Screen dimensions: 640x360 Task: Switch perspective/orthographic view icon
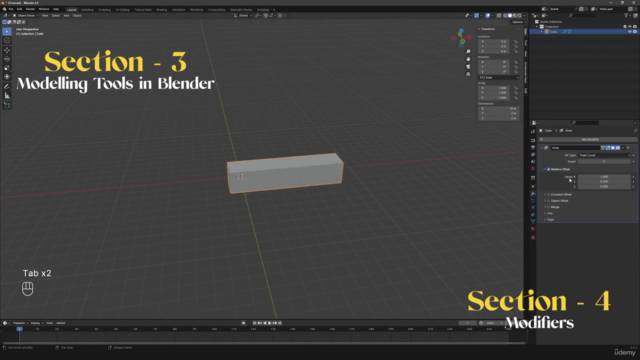468,74
